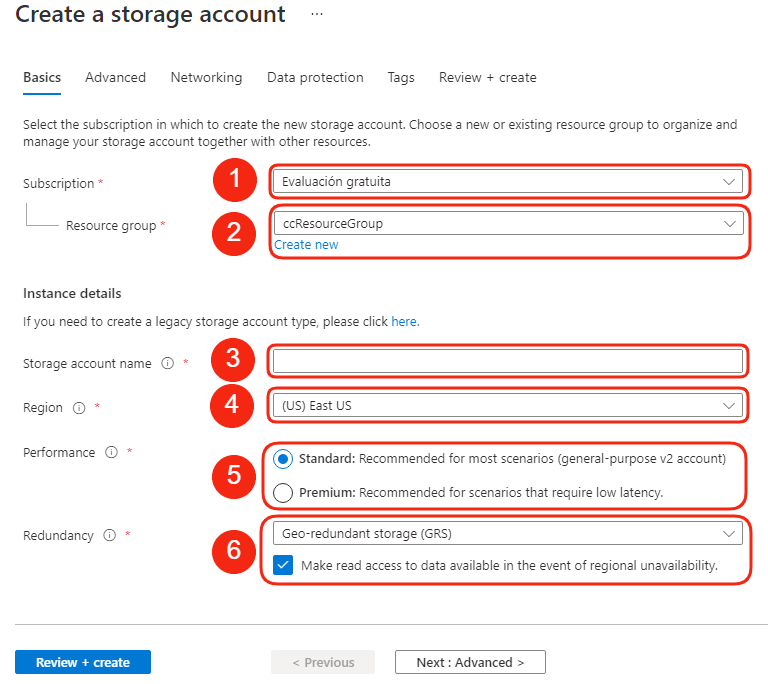Select the Standard performance radio button
Image resolution: width=768 pixels, height=684 pixels.
pyautogui.click(x=283, y=459)
